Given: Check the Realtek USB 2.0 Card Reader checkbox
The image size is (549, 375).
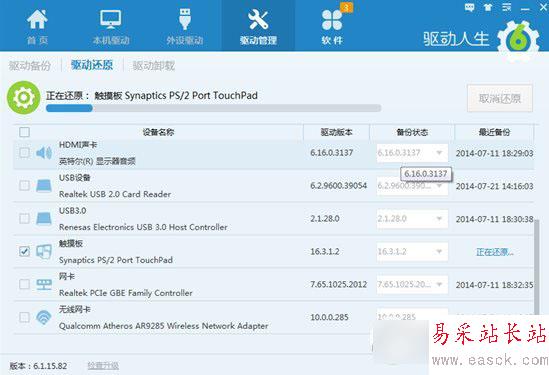Looking at the screenshot, I should [24, 186].
